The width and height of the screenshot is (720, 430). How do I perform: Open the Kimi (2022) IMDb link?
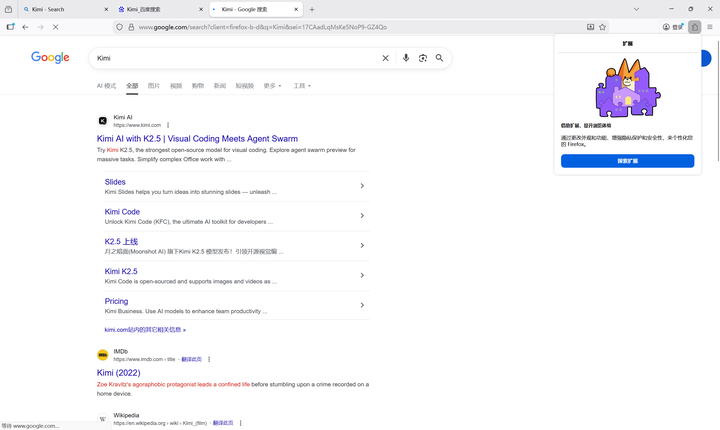tap(118, 372)
